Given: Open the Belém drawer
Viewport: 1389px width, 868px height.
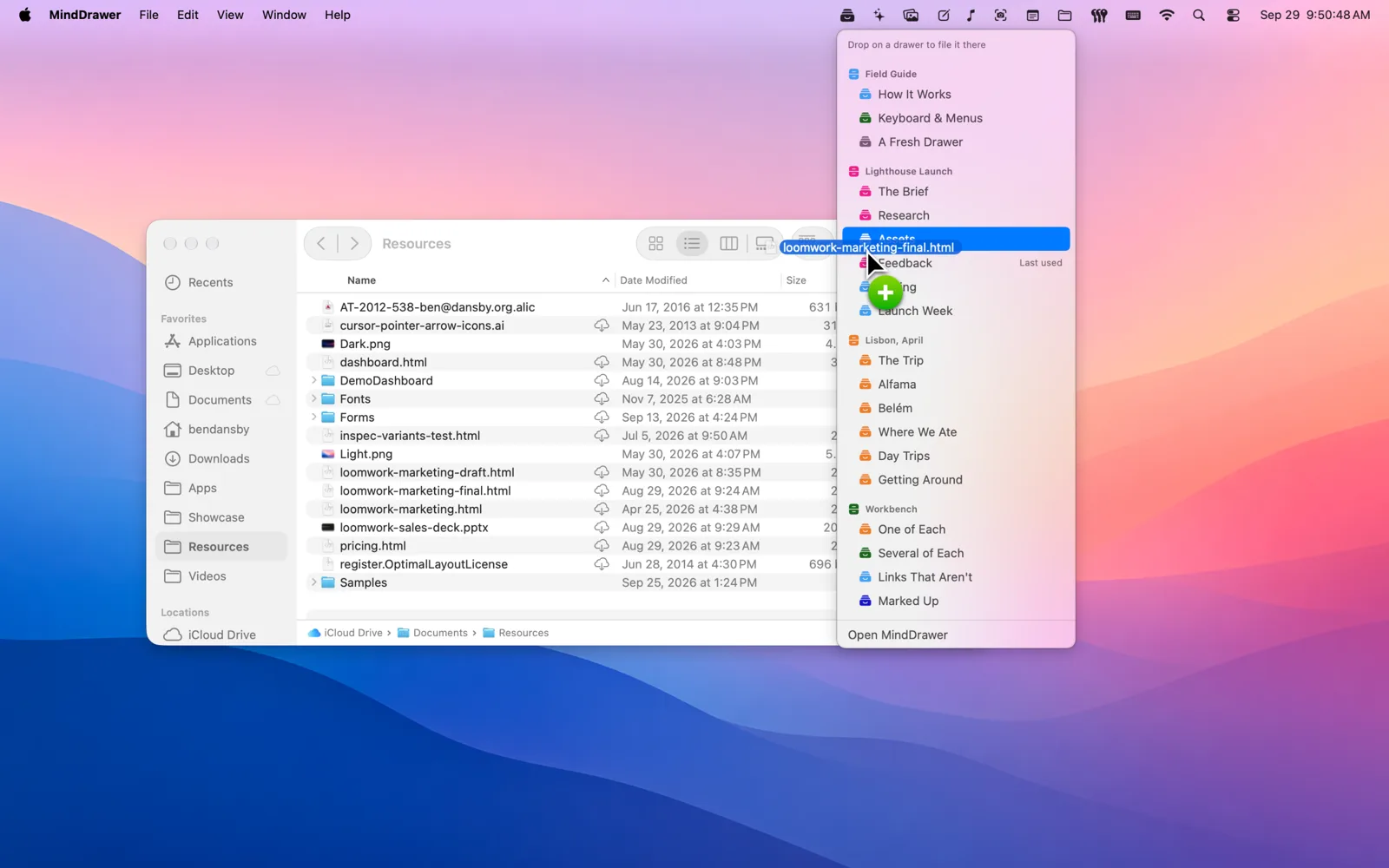Looking at the screenshot, I should click(x=956, y=408).
